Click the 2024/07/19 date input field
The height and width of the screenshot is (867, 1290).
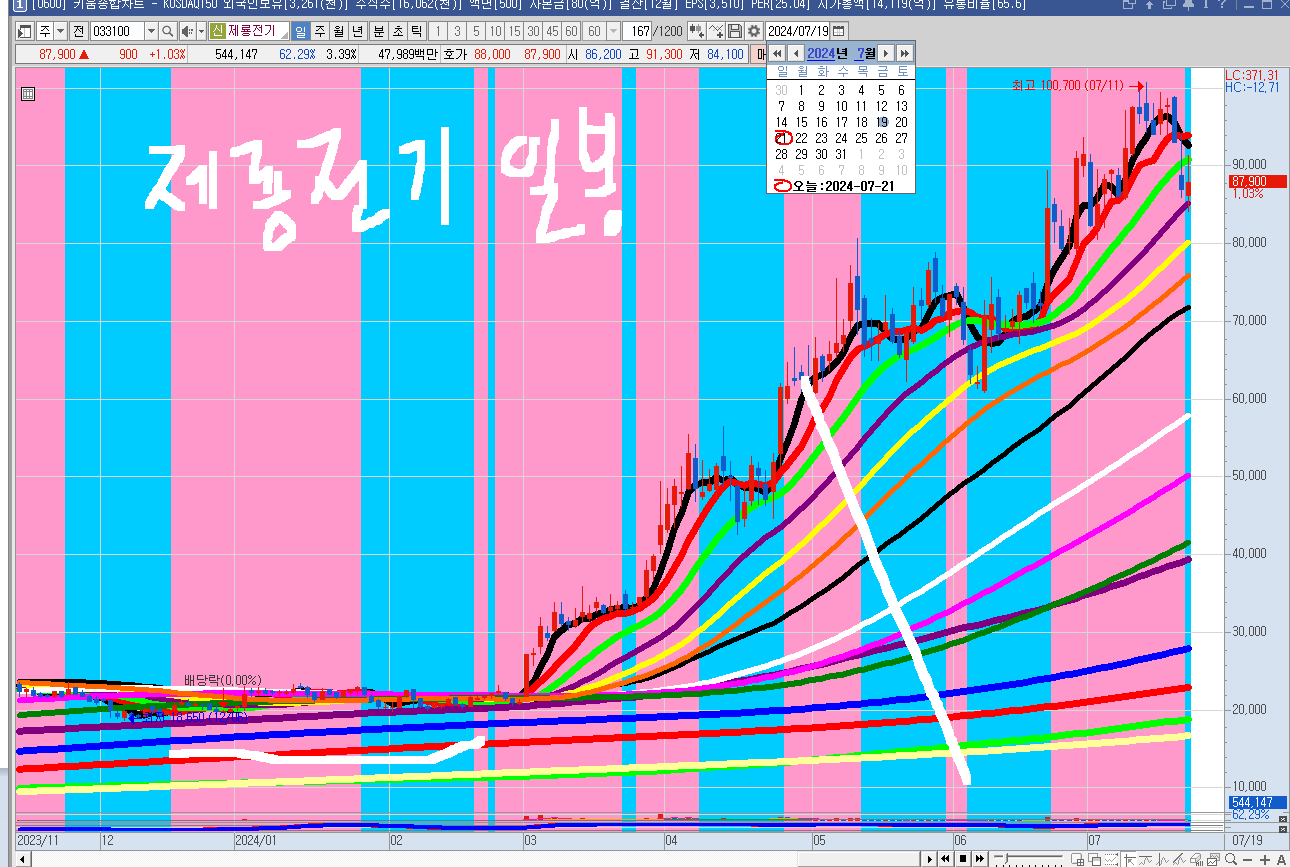pyautogui.click(x=798, y=31)
